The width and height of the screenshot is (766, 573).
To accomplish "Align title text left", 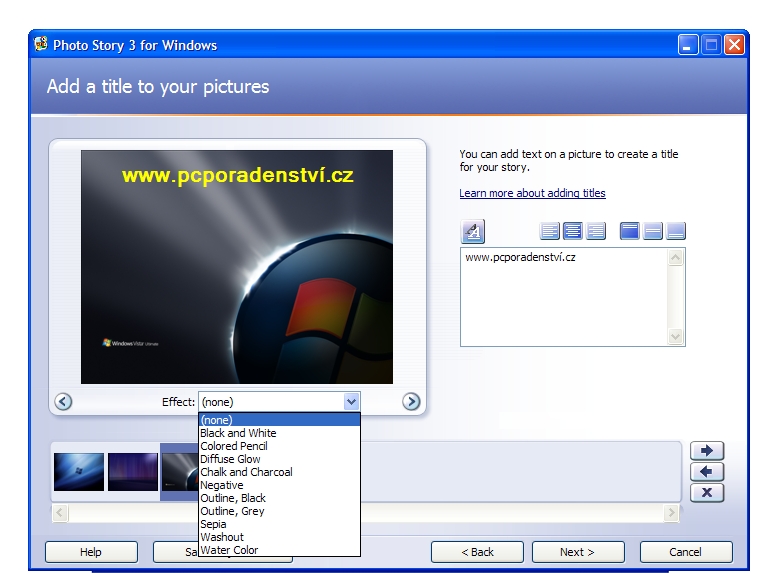I will point(550,231).
